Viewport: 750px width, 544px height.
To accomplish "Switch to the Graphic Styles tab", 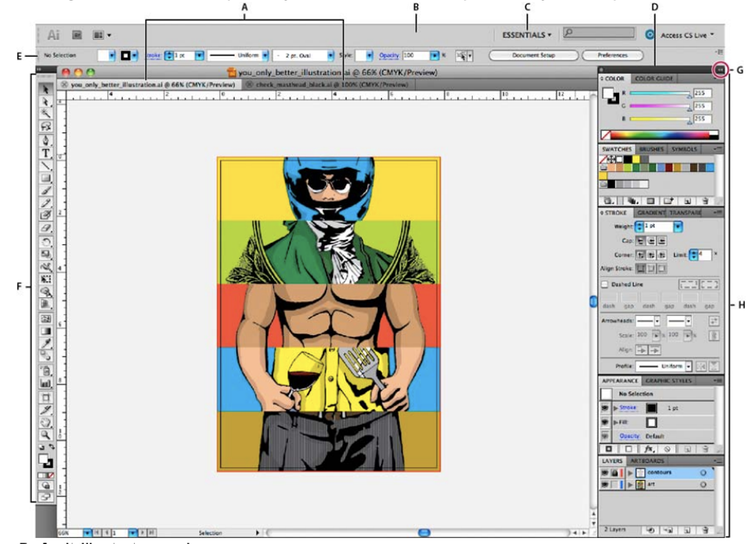I will pos(668,381).
